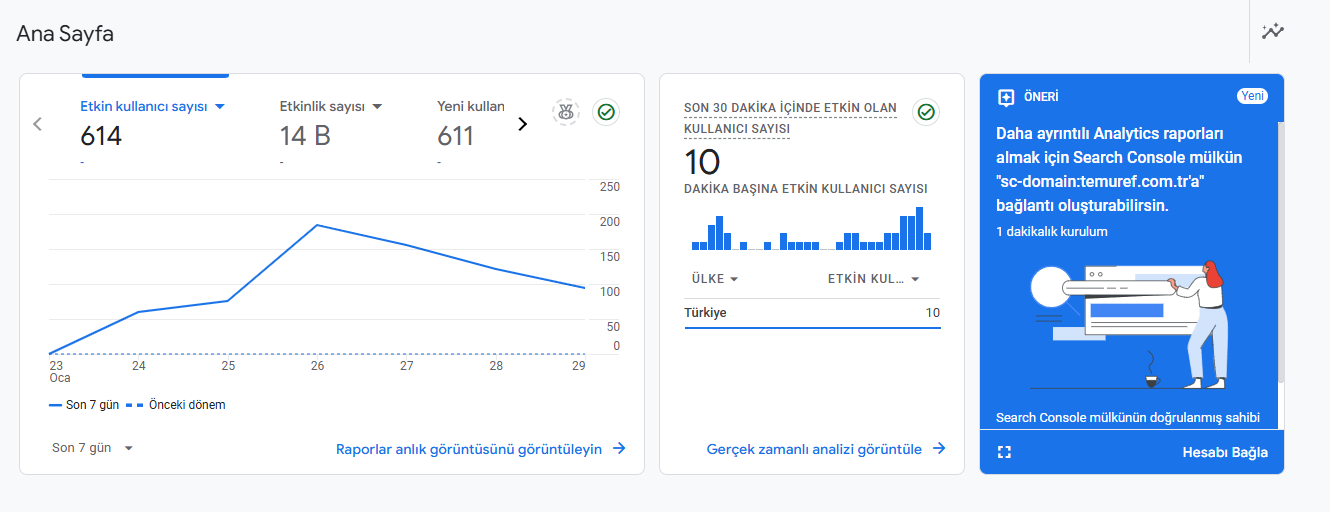Click the '1 dakikalık kurulum' text
The height and width of the screenshot is (512, 1330).
click(1052, 231)
